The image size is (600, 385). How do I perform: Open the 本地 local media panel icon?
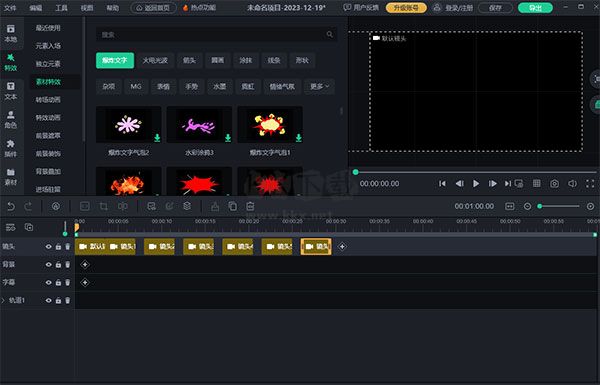click(11, 33)
